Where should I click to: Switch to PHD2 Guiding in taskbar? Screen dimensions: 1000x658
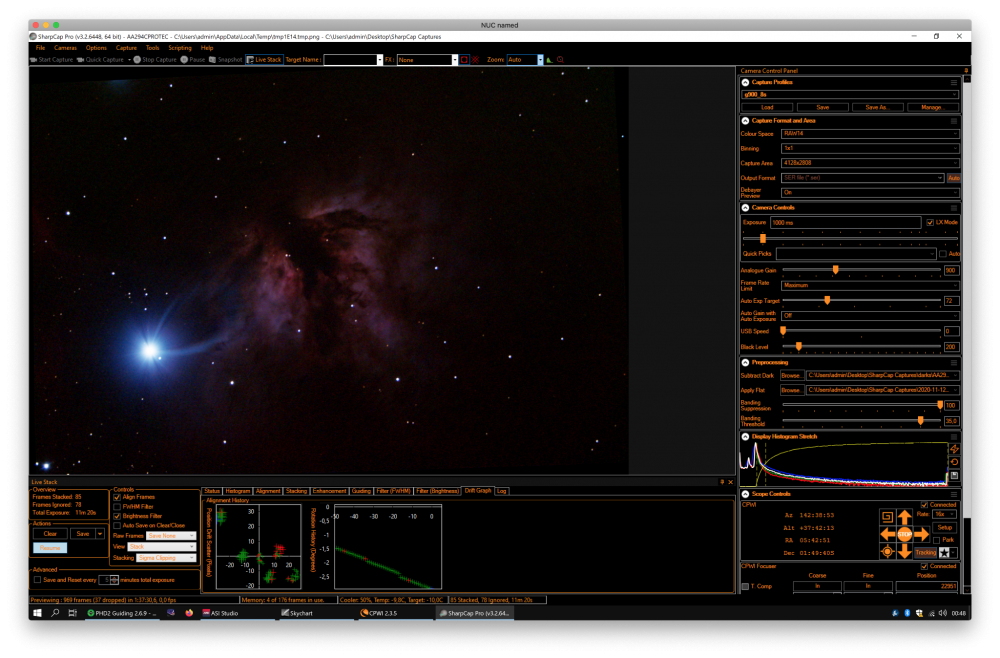[121, 613]
